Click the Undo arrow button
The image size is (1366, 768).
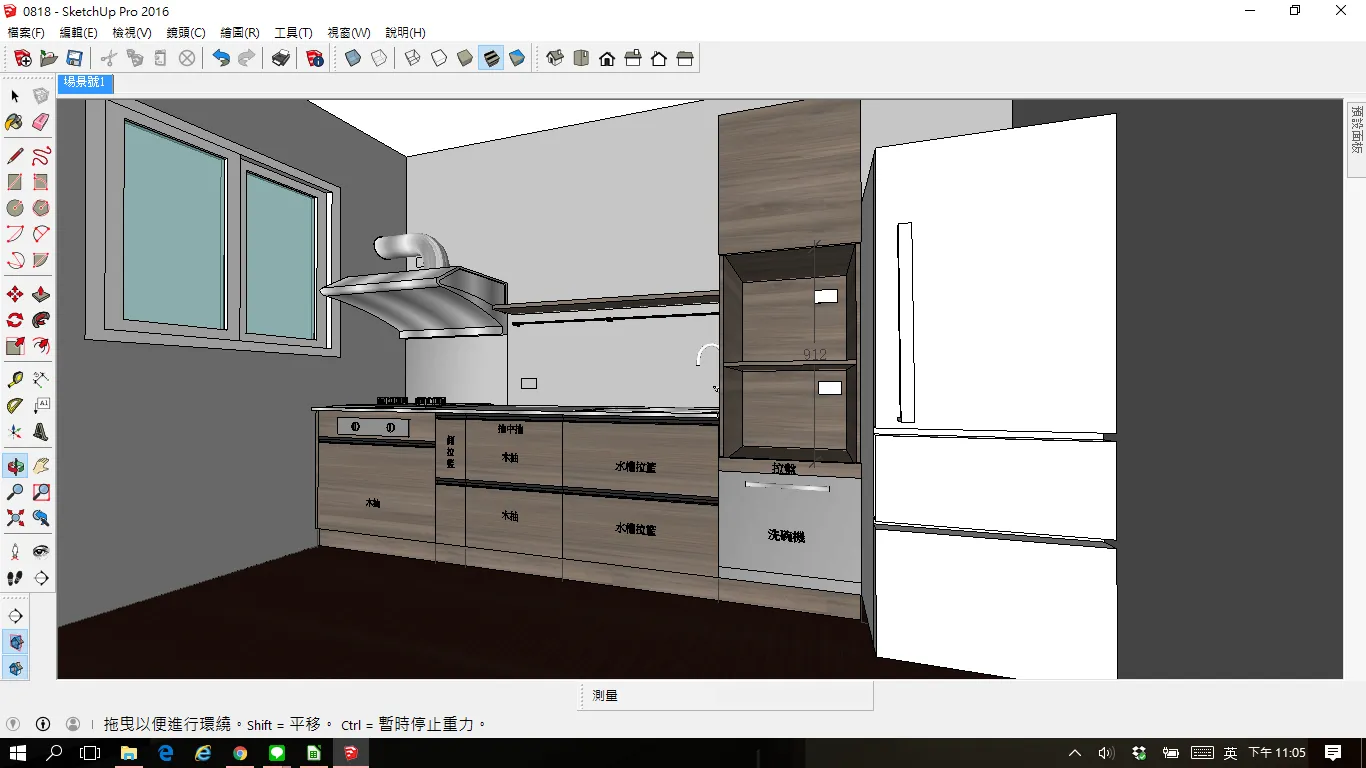221,59
